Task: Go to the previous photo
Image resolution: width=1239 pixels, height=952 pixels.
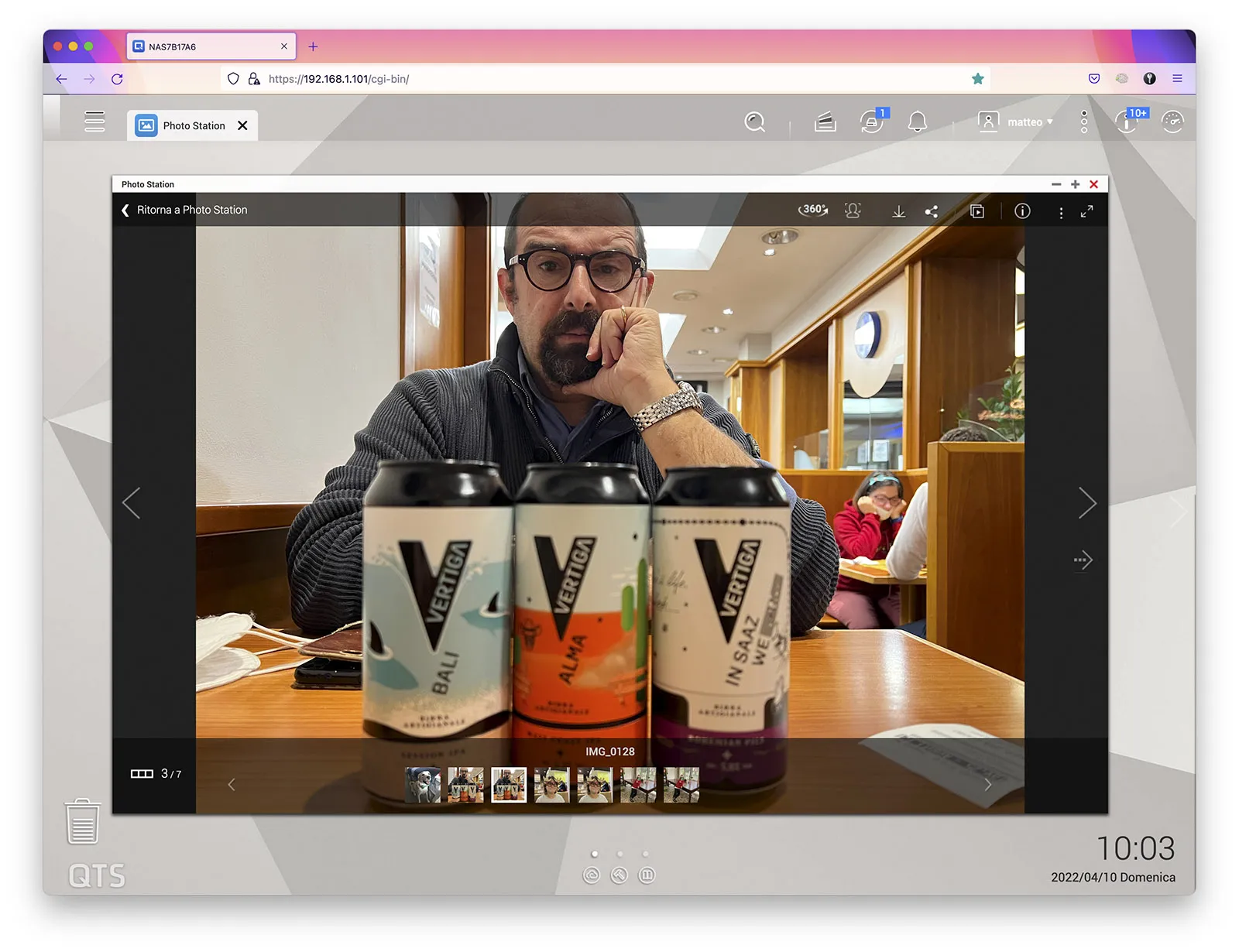Action: [132, 503]
